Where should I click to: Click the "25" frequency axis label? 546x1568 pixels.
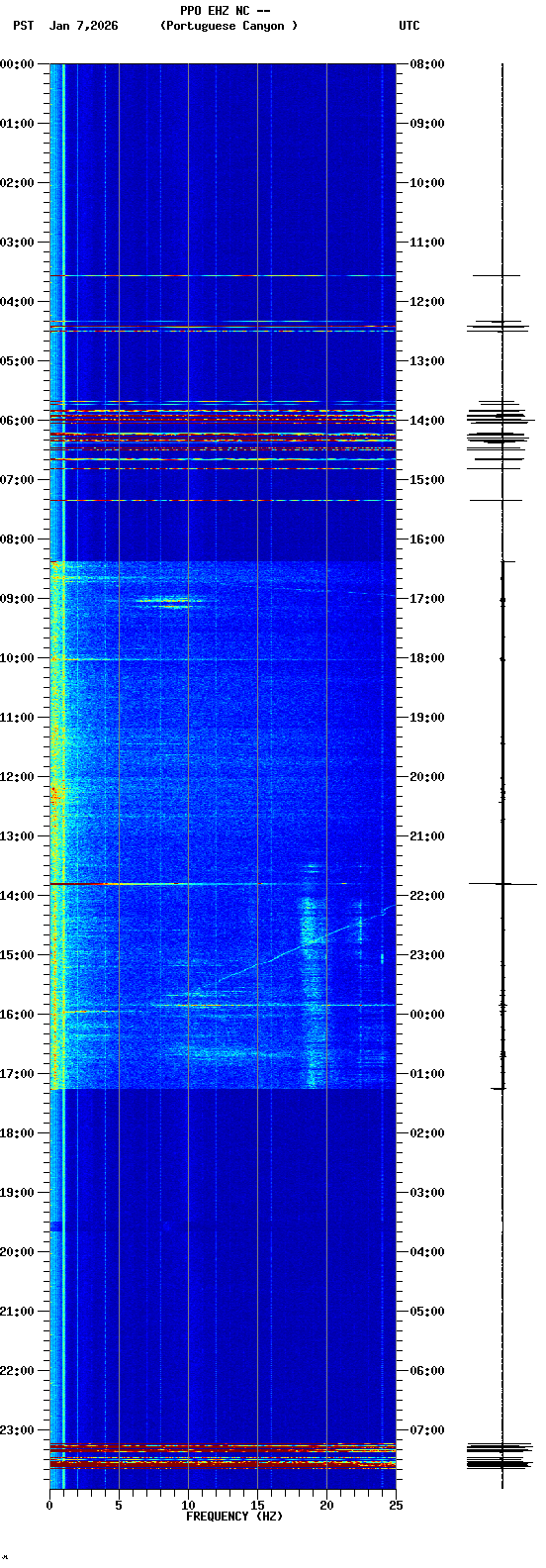396,1505
